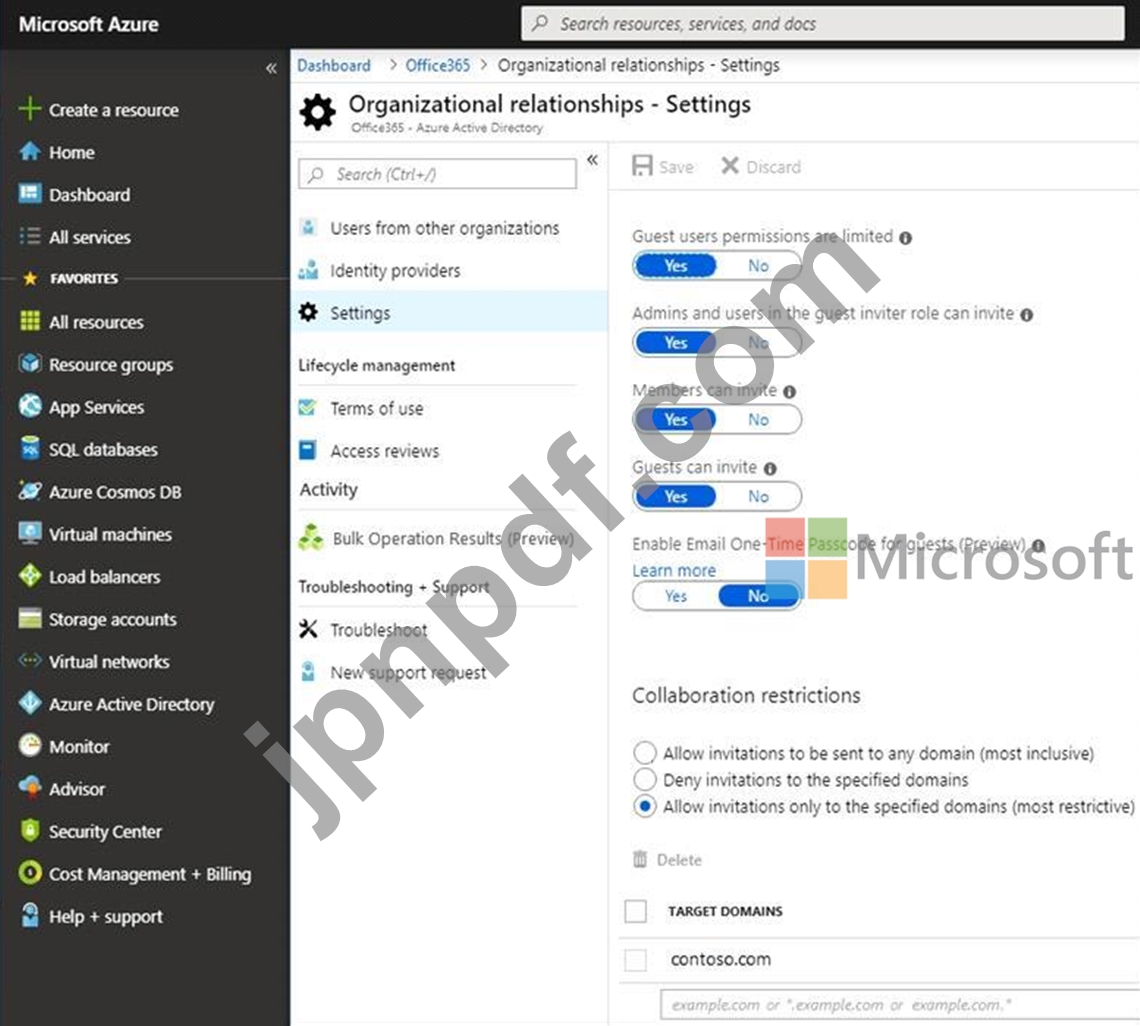Image resolution: width=1140 pixels, height=1026 pixels.
Task: Select Deny invitations to the specified domains
Action: point(644,779)
